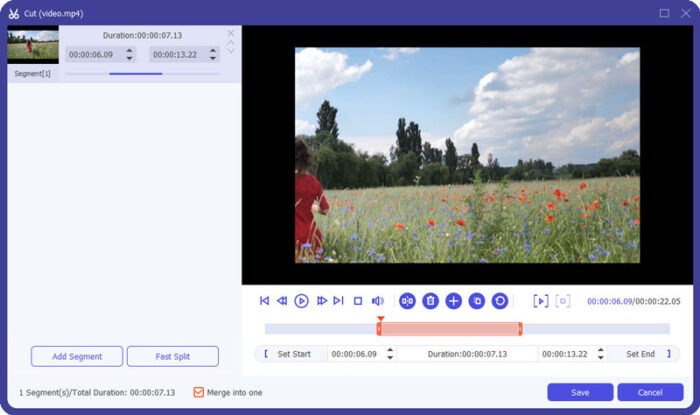Click the play segment bracket icon
This screenshot has width=700, height=415.
(540, 300)
